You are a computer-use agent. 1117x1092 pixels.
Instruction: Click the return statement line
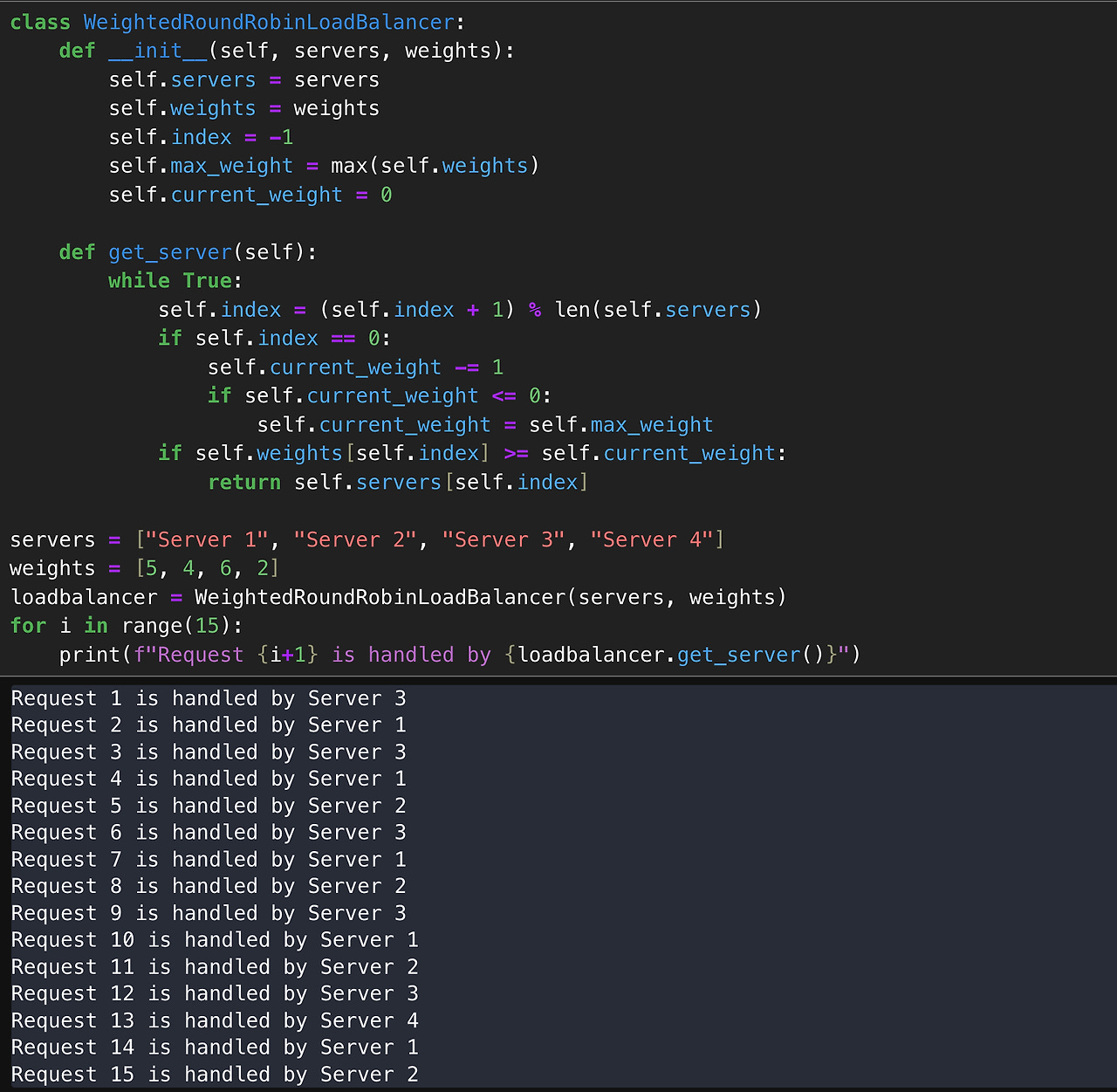[398, 483]
